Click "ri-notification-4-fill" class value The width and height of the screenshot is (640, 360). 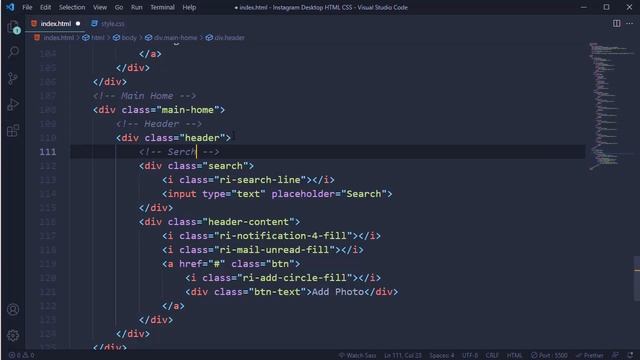pyautogui.click(x=283, y=236)
